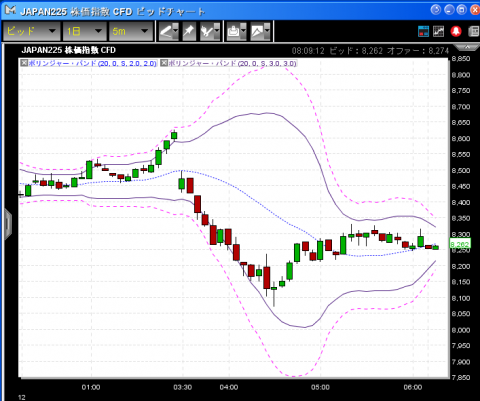Image resolution: width=480 pixels, height=401 pixels.
Task: Click the chart type icon
Action: pos(257,31)
